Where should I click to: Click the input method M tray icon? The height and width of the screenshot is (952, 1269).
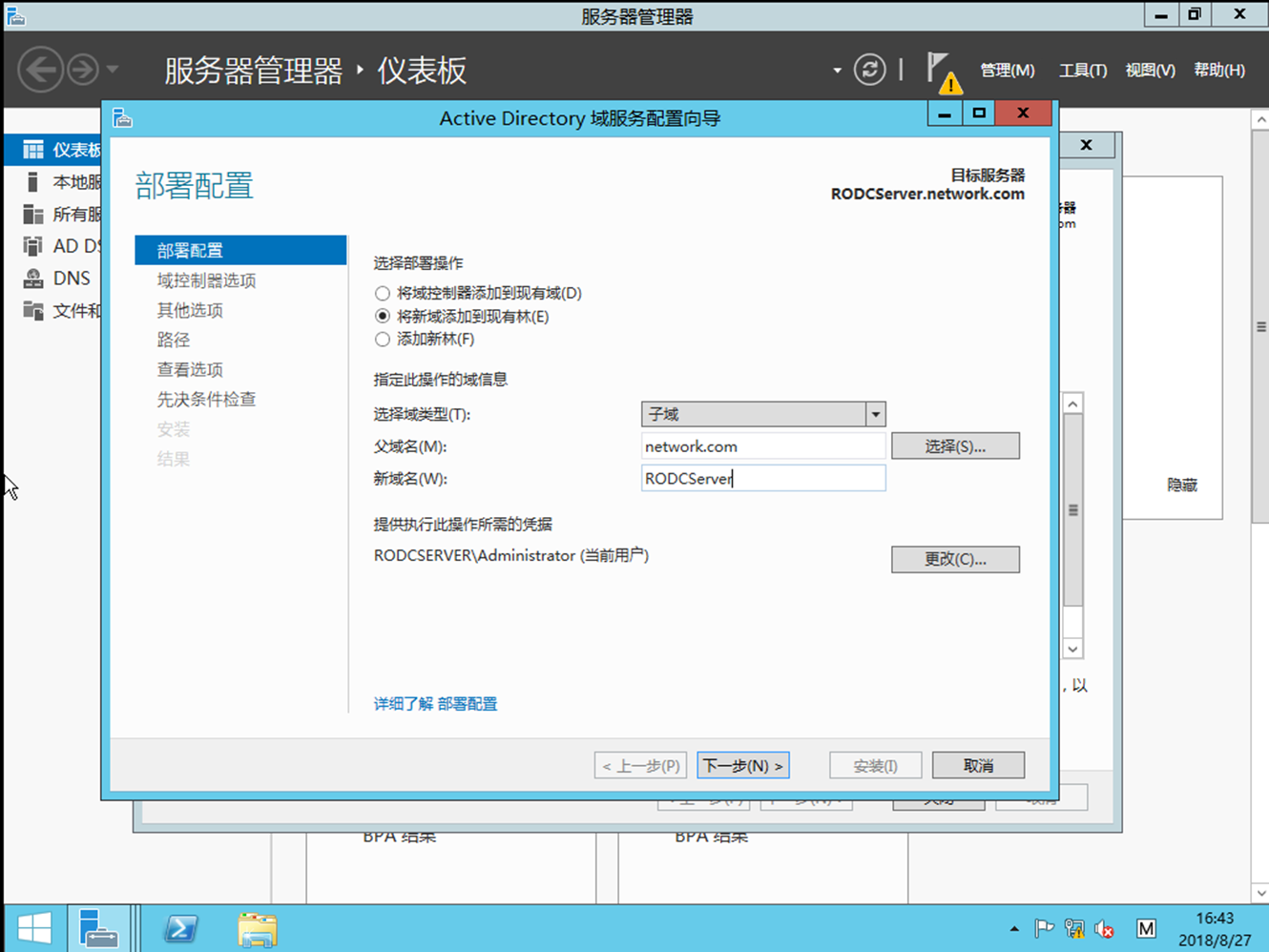click(1146, 928)
